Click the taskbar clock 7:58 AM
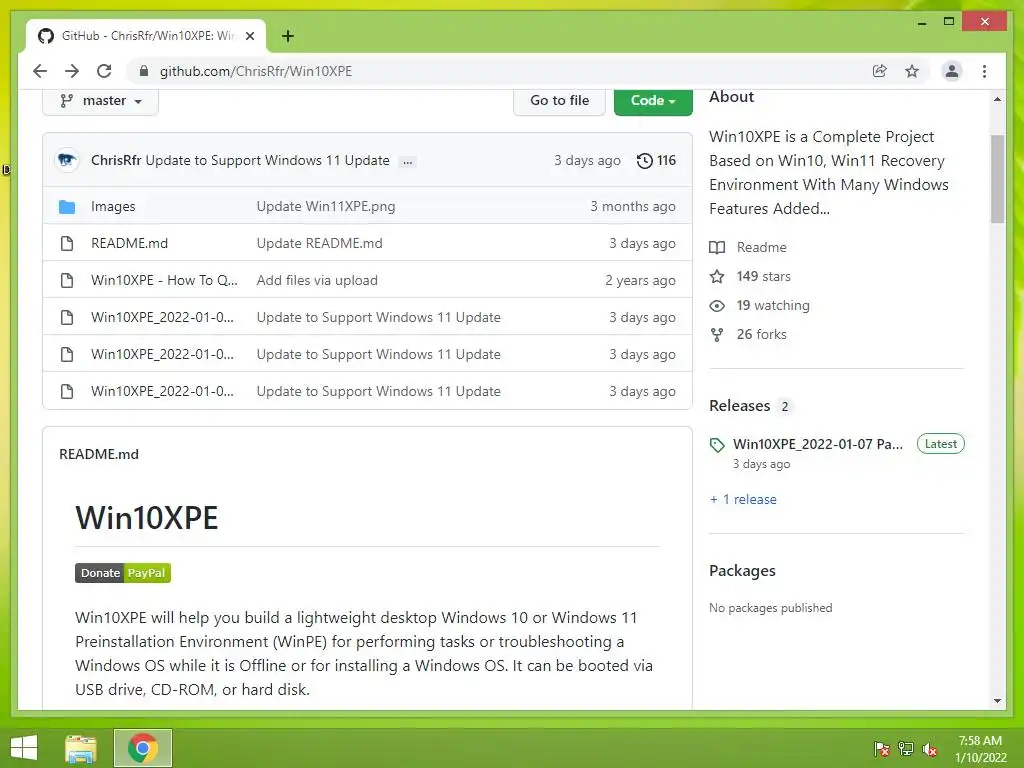This screenshot has width=1024, height=768. 980,741
